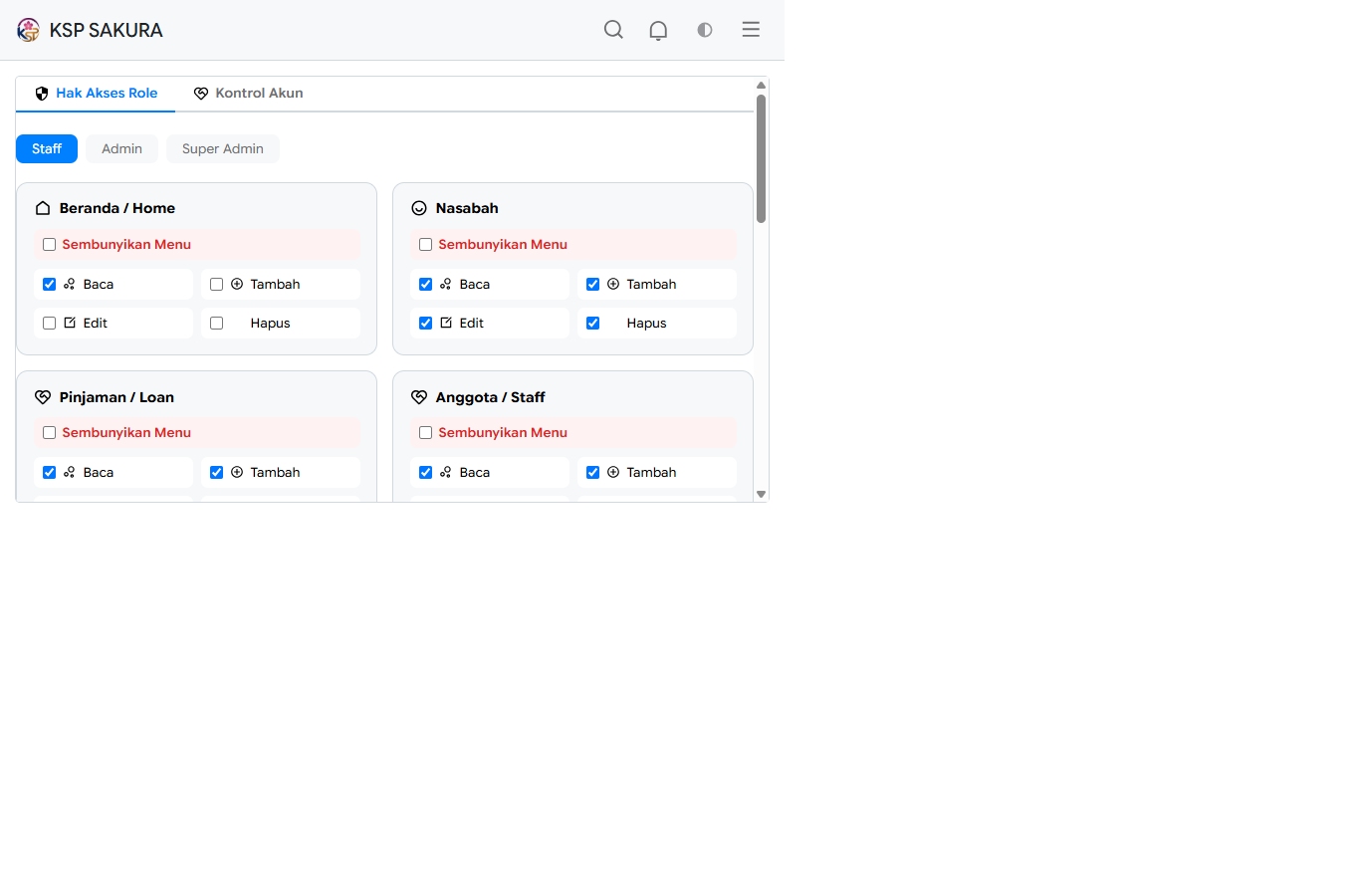Click the shield icon on Hak Akses Role tab
Viewport: 1359px width, 896px height.
coord(42,94)
